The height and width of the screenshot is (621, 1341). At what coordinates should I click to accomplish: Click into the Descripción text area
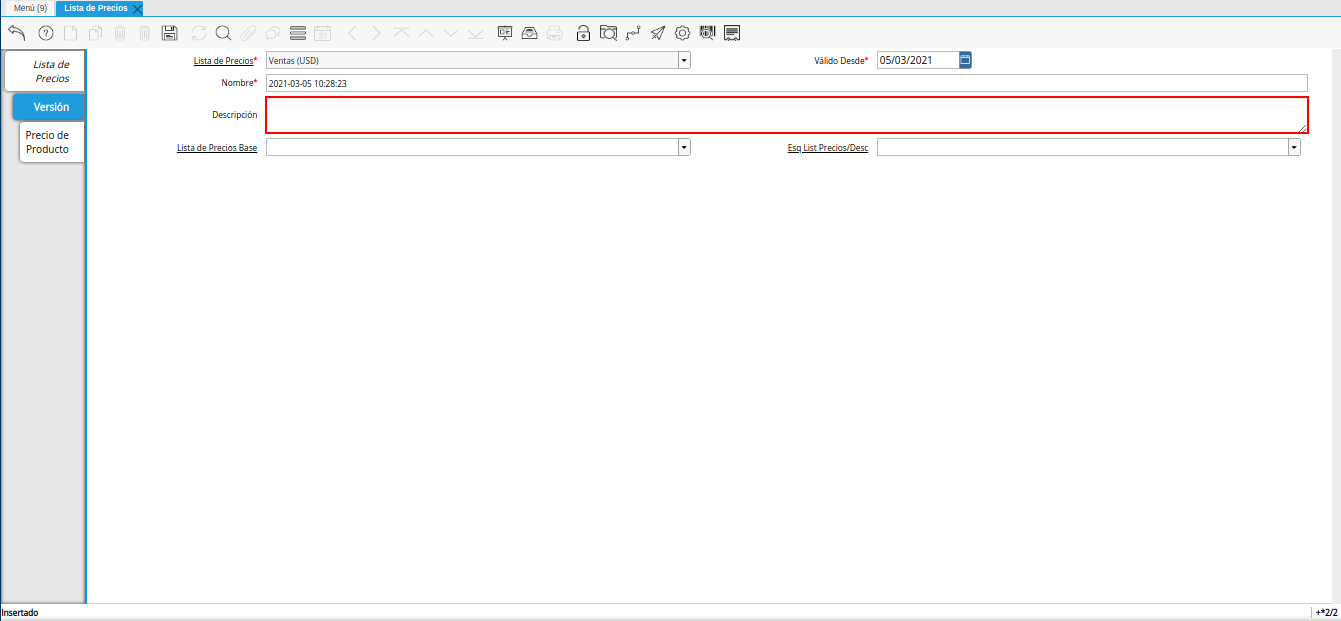pyautogui.click(x=787, y=115)
